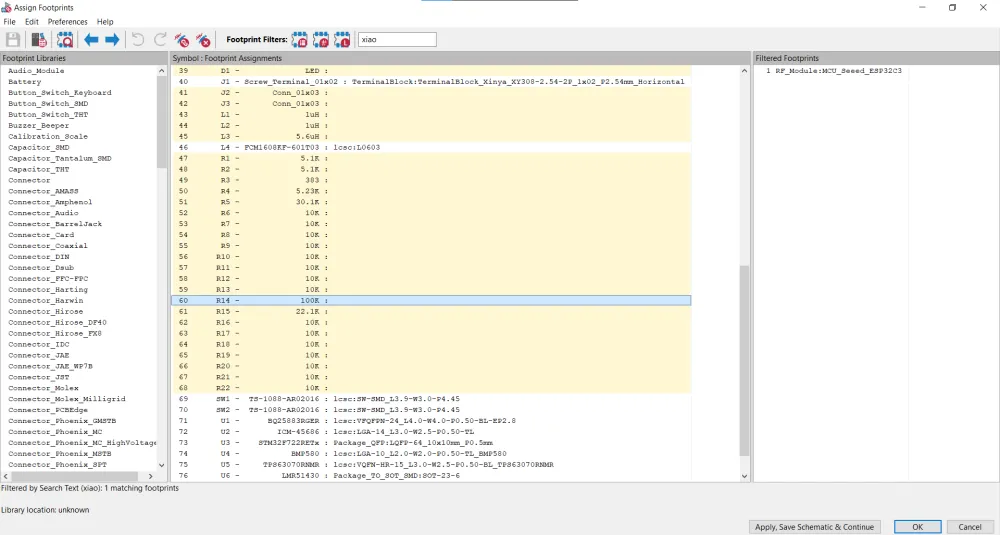Click the footprint filter search field
The width and height of the screenshot is (1000, 535).
(x=396, y=40)
